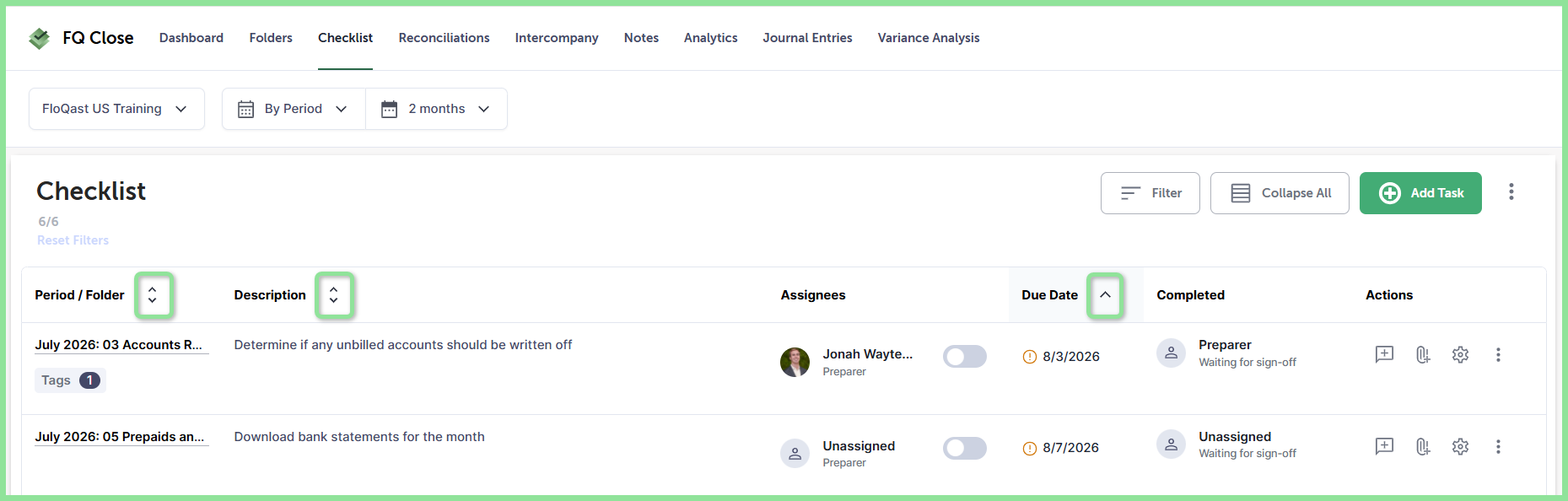
Task: Sort by Period / Folder column
Action: point(154,295)
